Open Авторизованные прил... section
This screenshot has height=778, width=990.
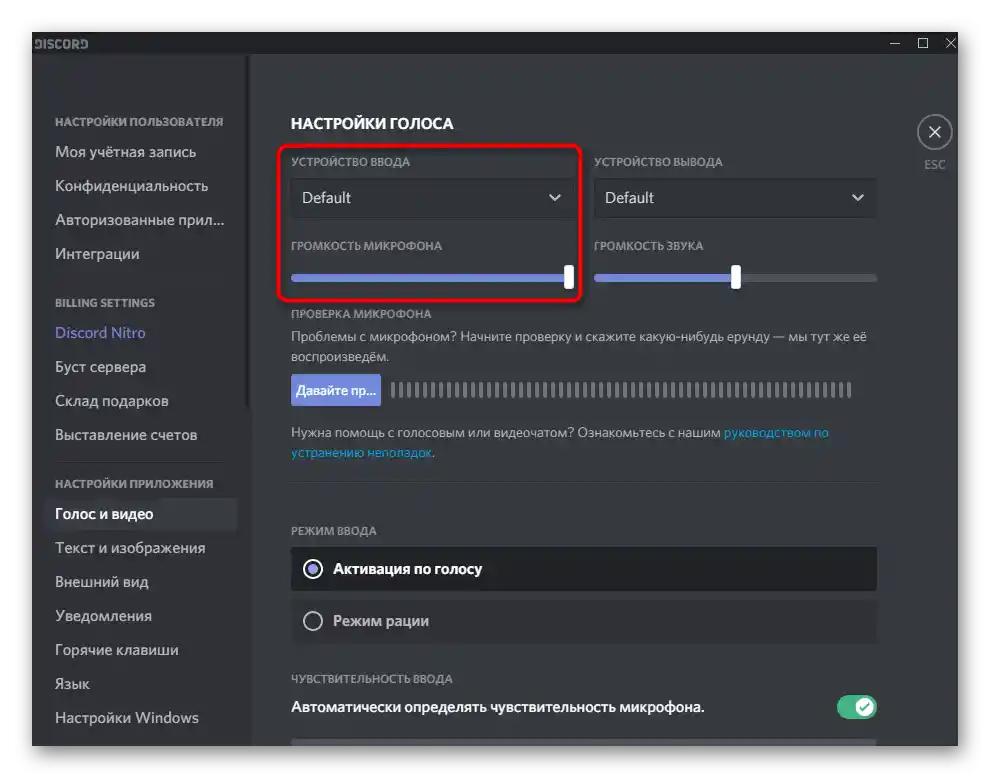140,220
